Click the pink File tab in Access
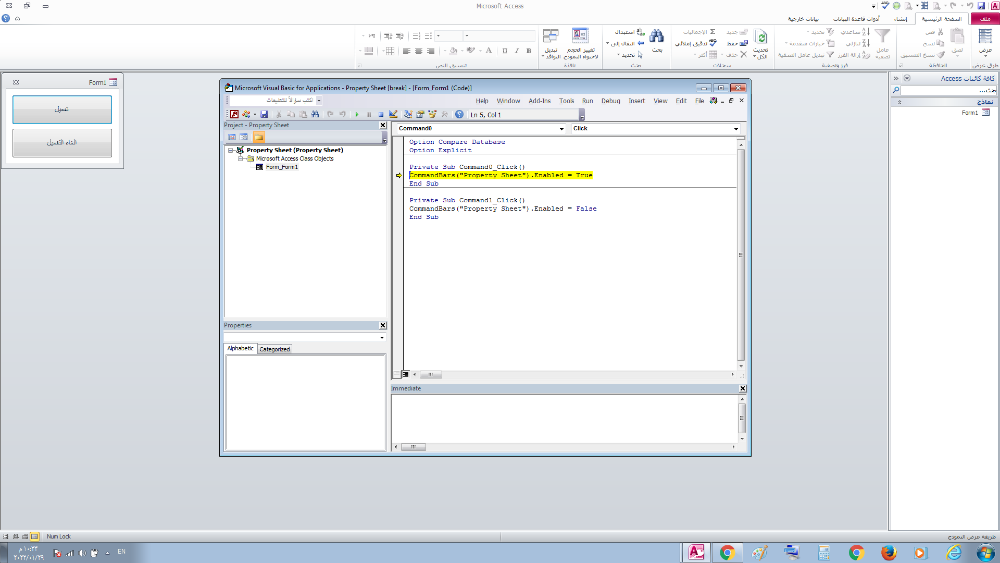The height and width of the screenshot is (563, 1000). [985, 19]
